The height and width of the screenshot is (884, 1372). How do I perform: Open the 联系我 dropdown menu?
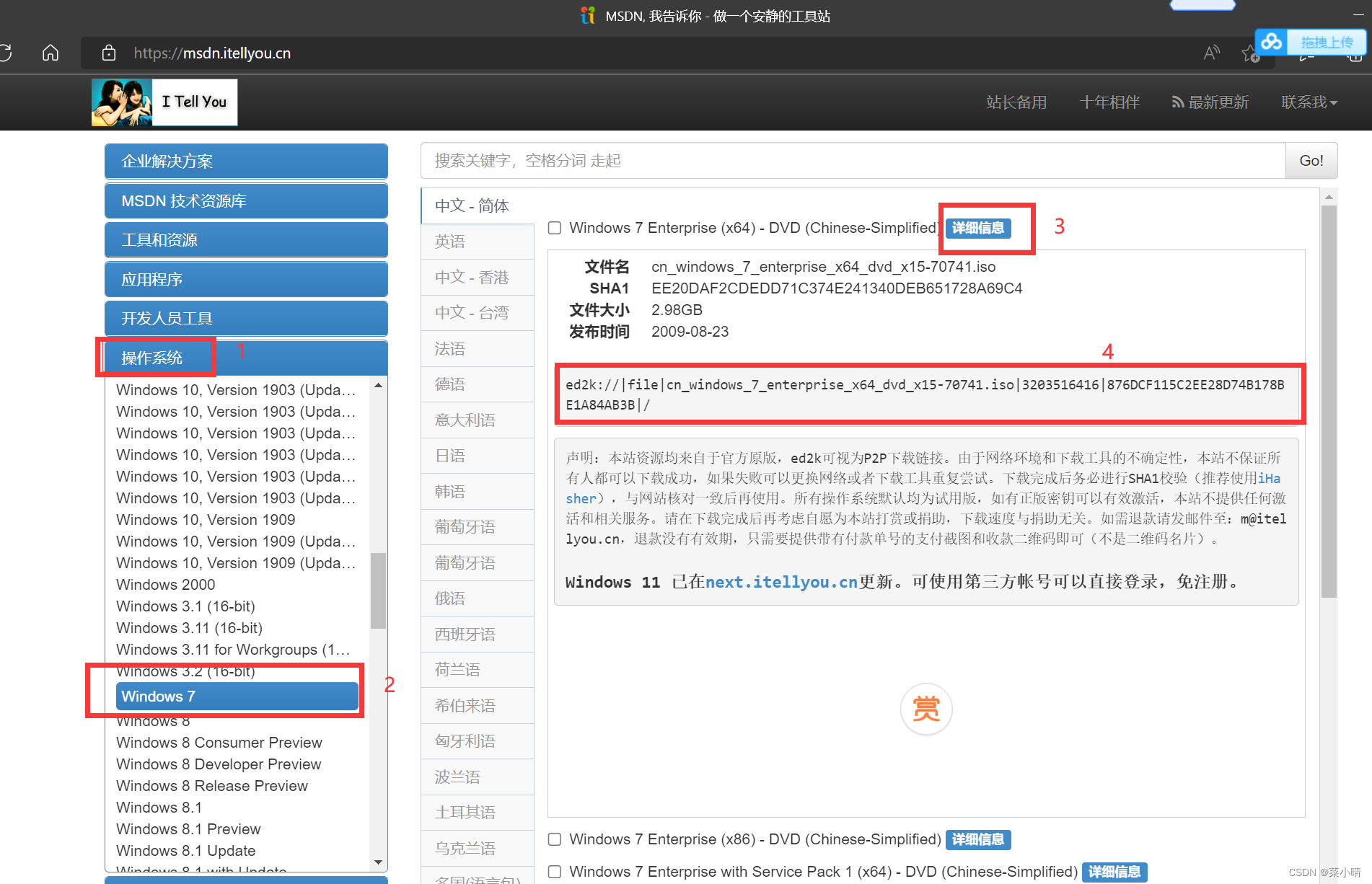(1309, 102)
